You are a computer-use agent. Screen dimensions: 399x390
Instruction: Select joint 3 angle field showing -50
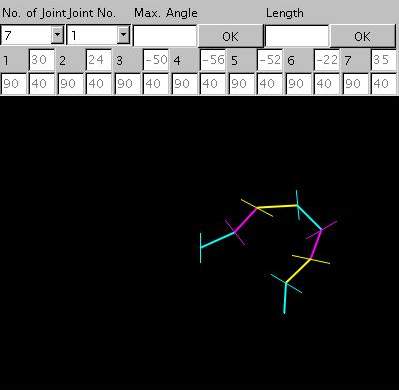pos(156,60)
